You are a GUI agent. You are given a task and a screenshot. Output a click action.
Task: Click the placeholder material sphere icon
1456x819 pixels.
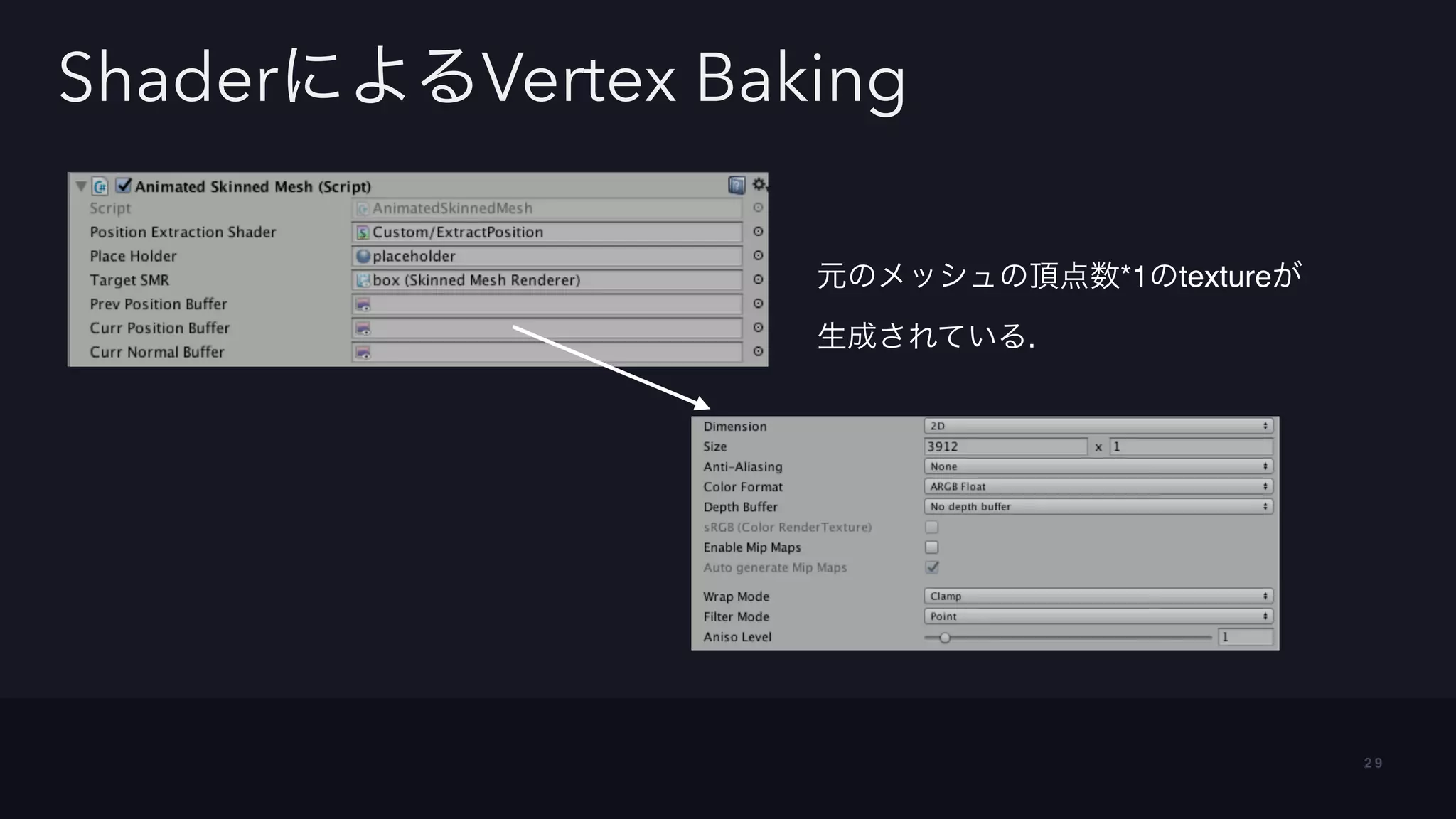click(x=363, y=256)
